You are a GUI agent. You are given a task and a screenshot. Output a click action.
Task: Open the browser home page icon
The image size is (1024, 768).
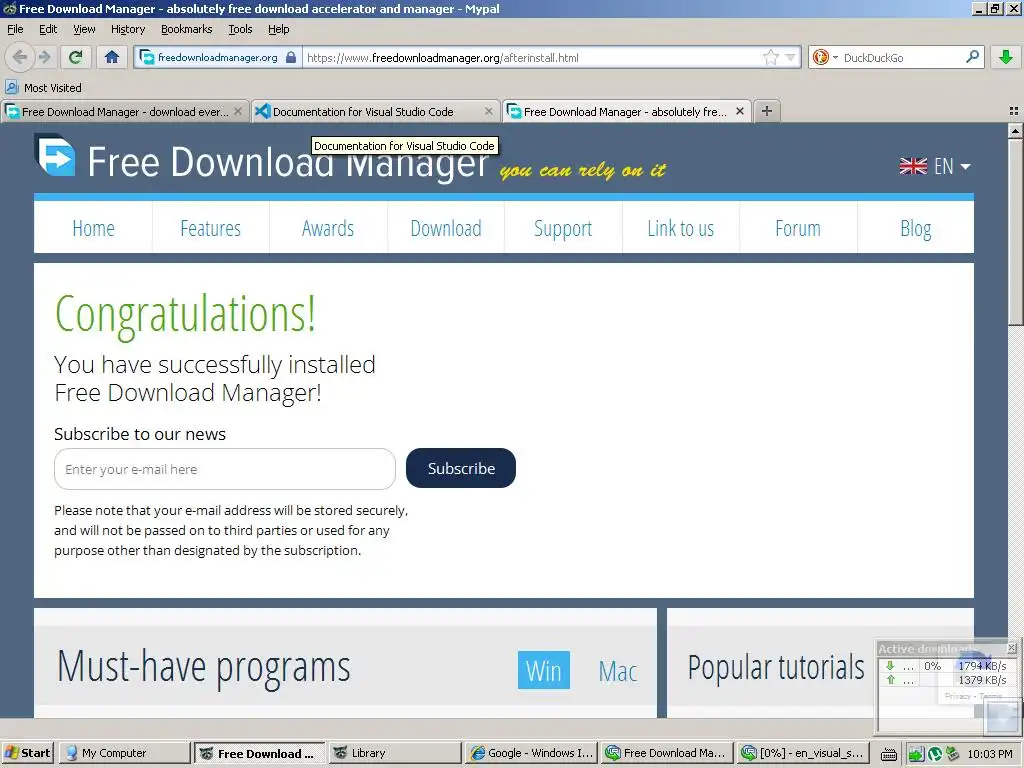pyautogui.click(x=112, y=57)
